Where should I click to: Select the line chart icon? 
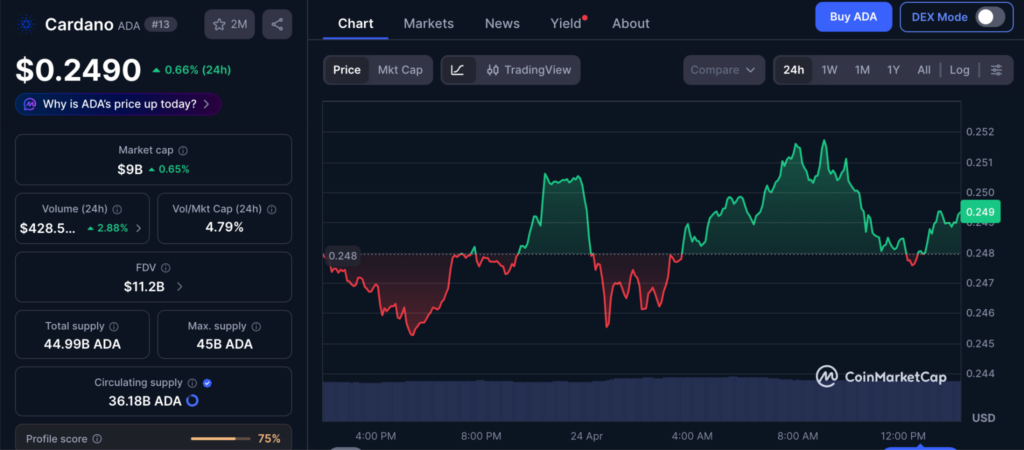(457, 70)
